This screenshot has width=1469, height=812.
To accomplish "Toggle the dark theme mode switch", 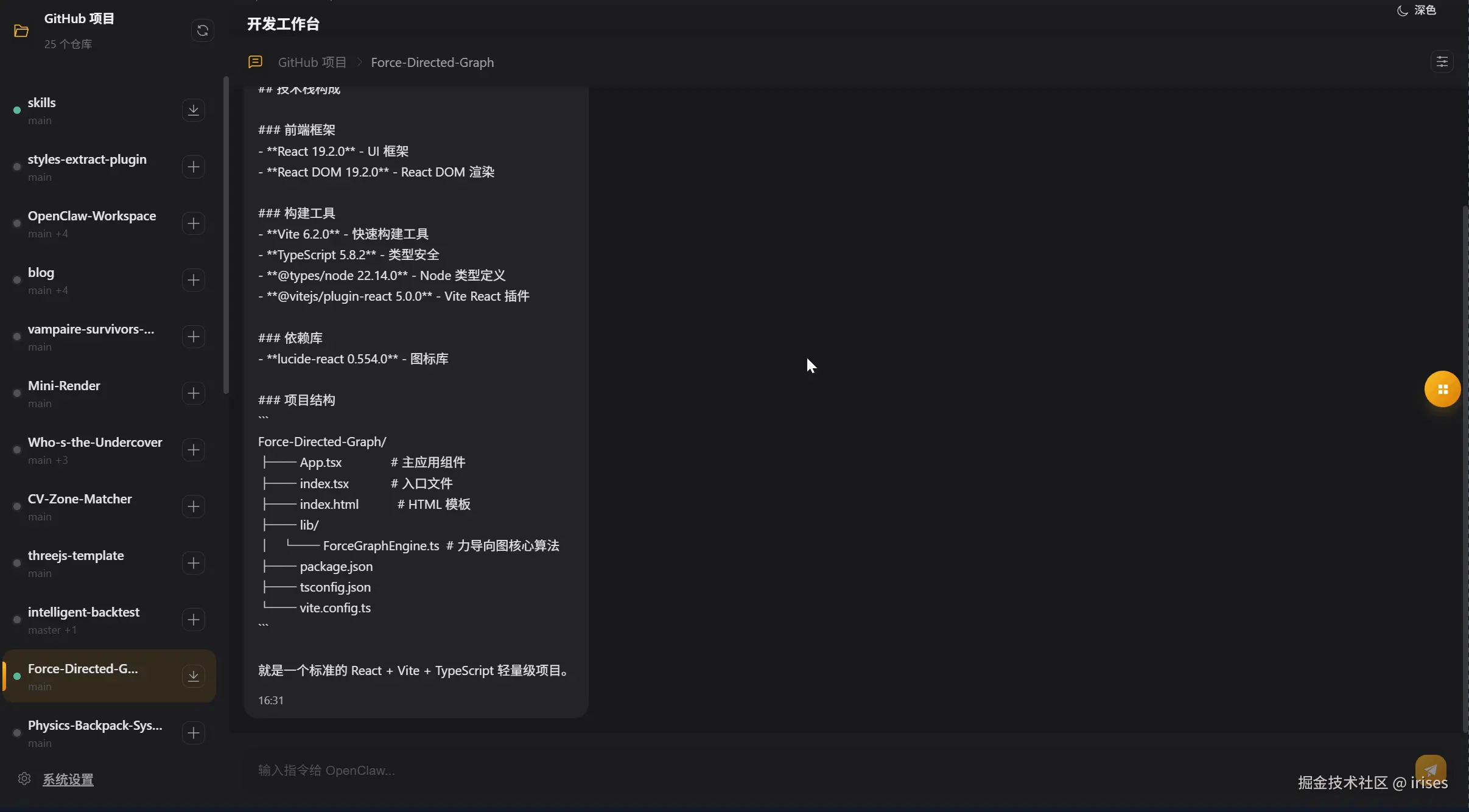I will pos(1417,10).
